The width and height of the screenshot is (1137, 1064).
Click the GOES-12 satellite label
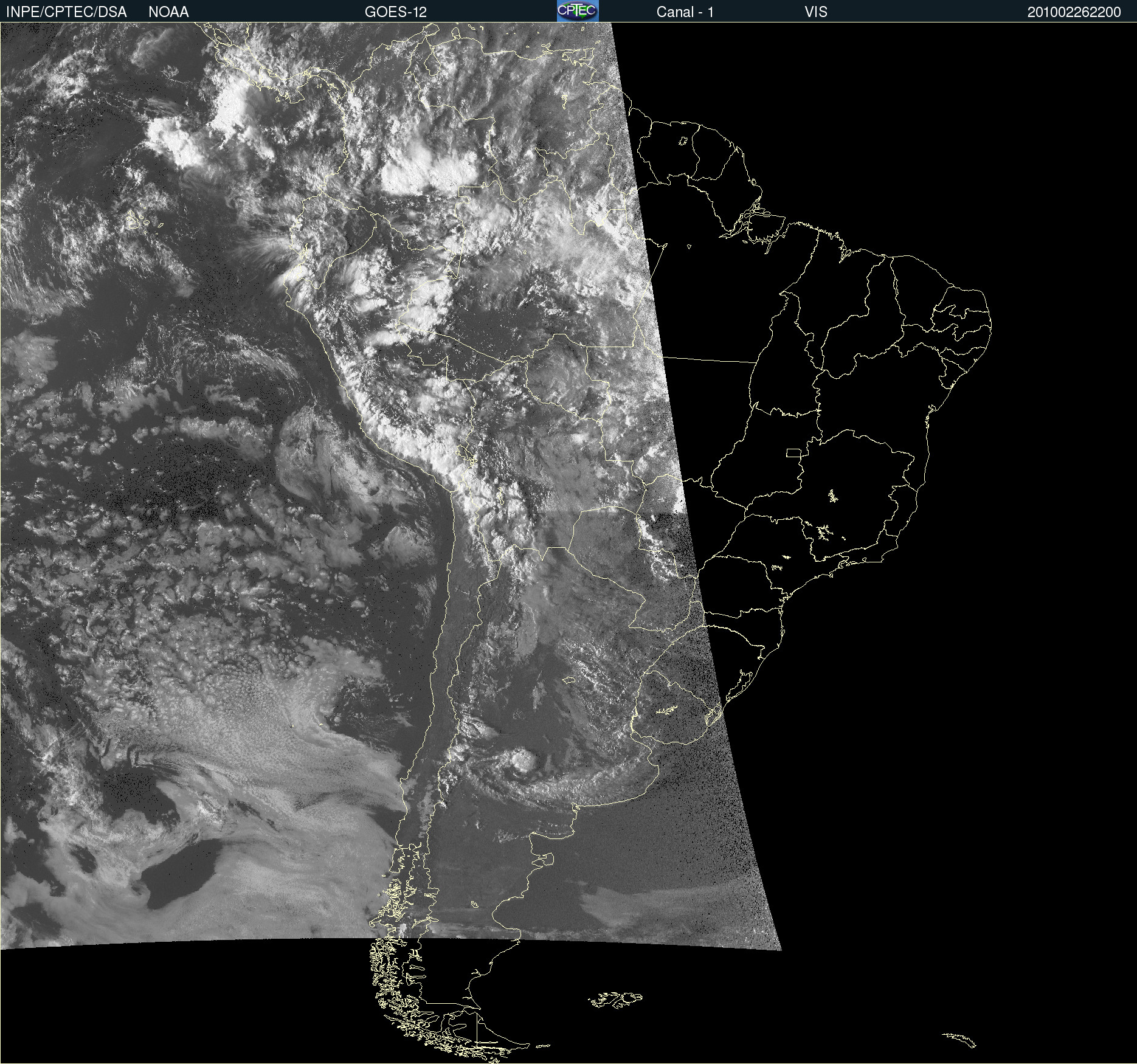pyautogui.click(x=396, y=12)
